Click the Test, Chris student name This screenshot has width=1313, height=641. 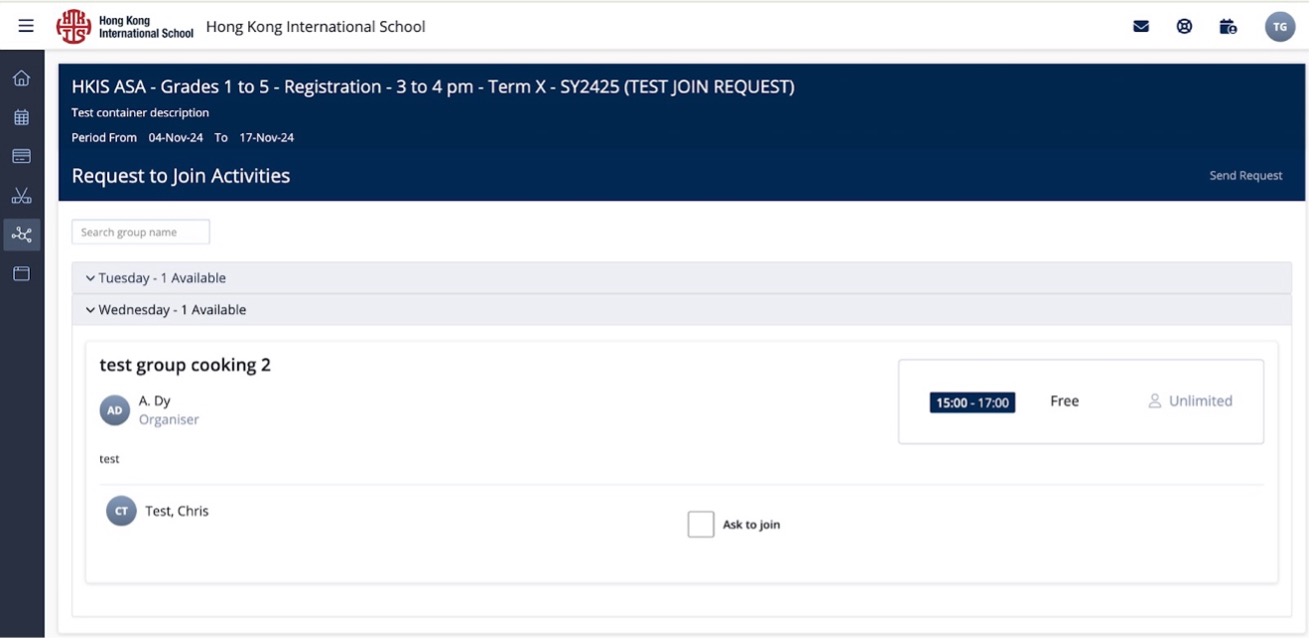177,511
